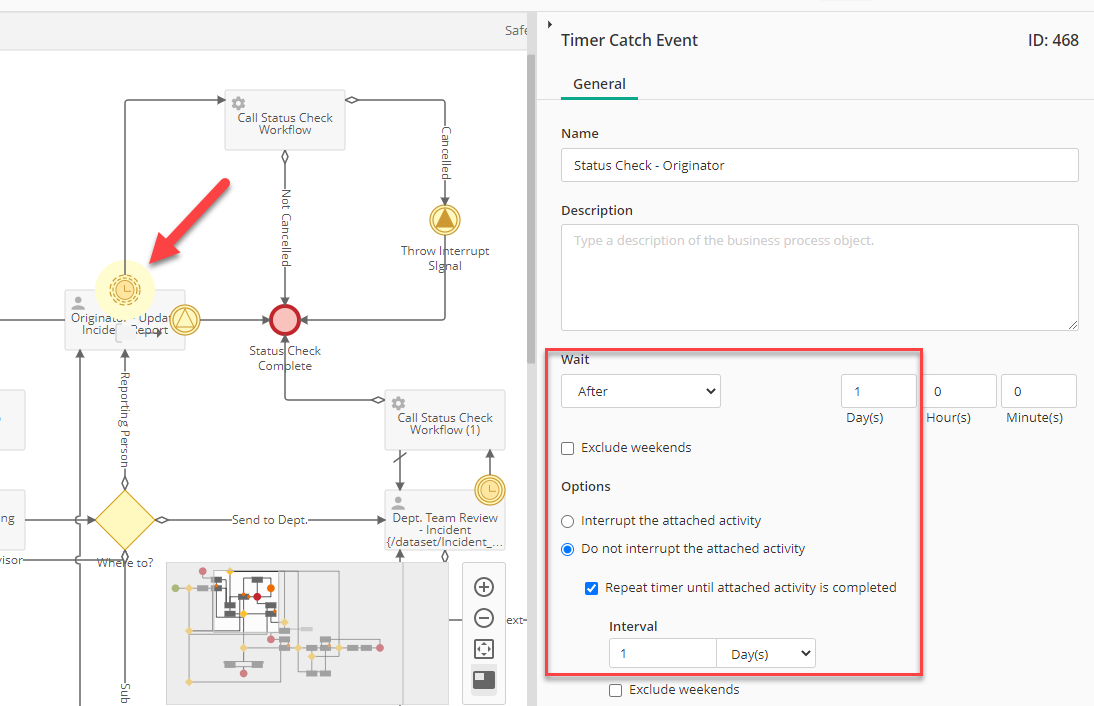
Task: Check Exclude weekends below Interval
Action: [x=616, y=690]
